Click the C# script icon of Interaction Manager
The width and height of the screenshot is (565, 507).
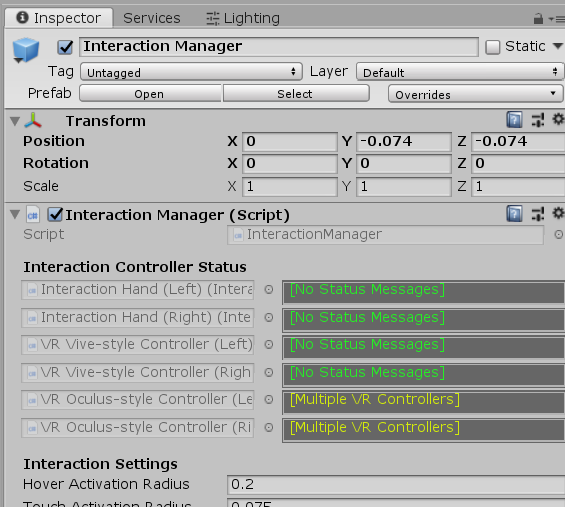32,215
